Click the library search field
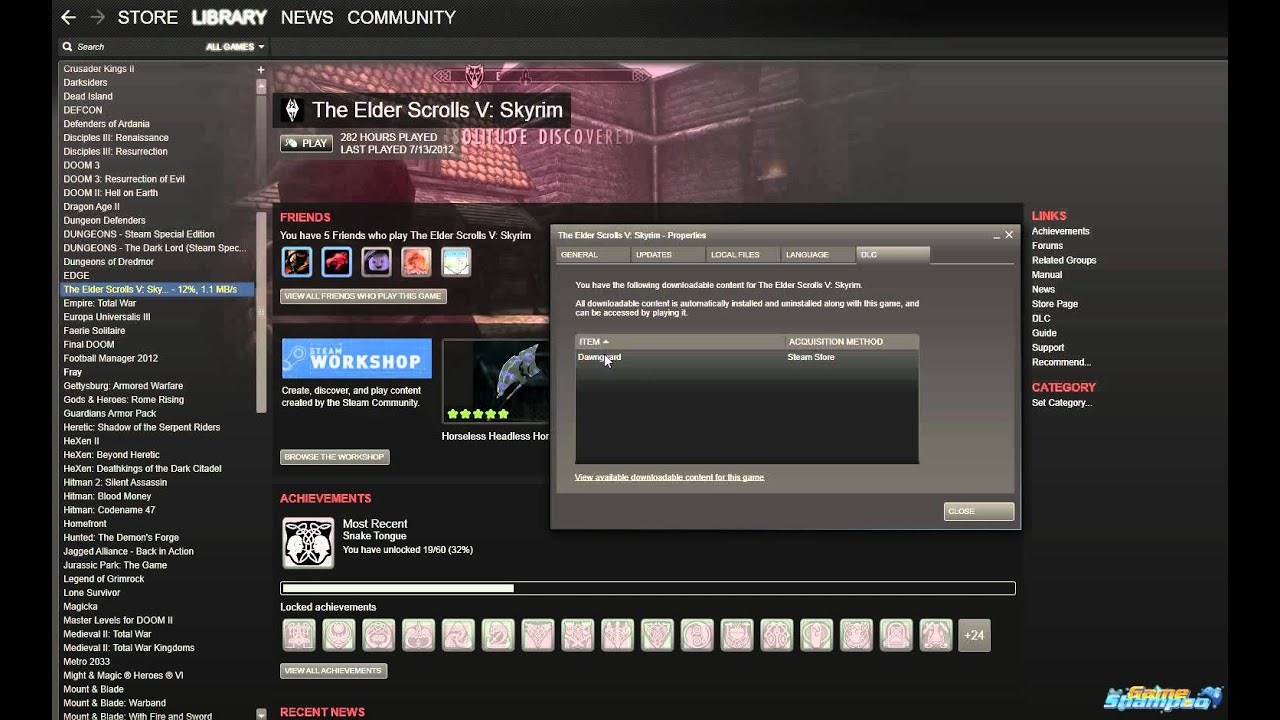Image resolution: width=1280 pixels, height=720 pixels. (130, 47)
